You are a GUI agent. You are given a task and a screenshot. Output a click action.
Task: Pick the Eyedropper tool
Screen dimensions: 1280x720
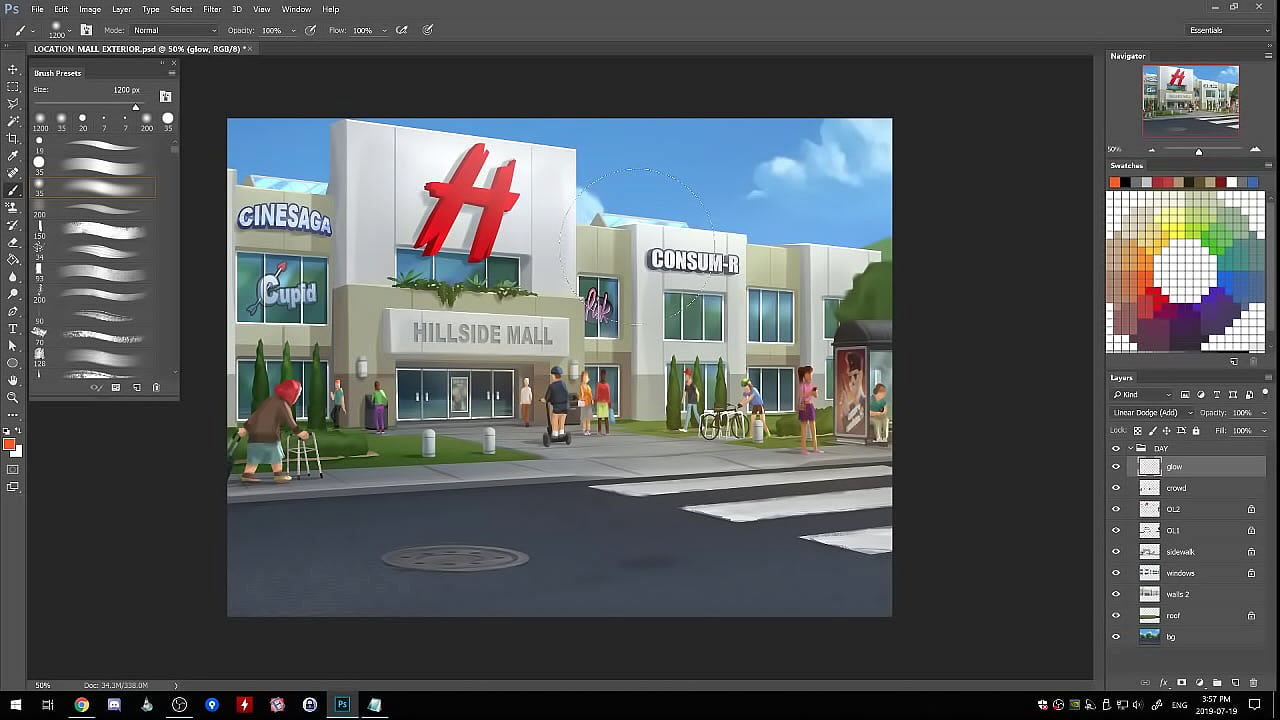(x=13, y=155)
